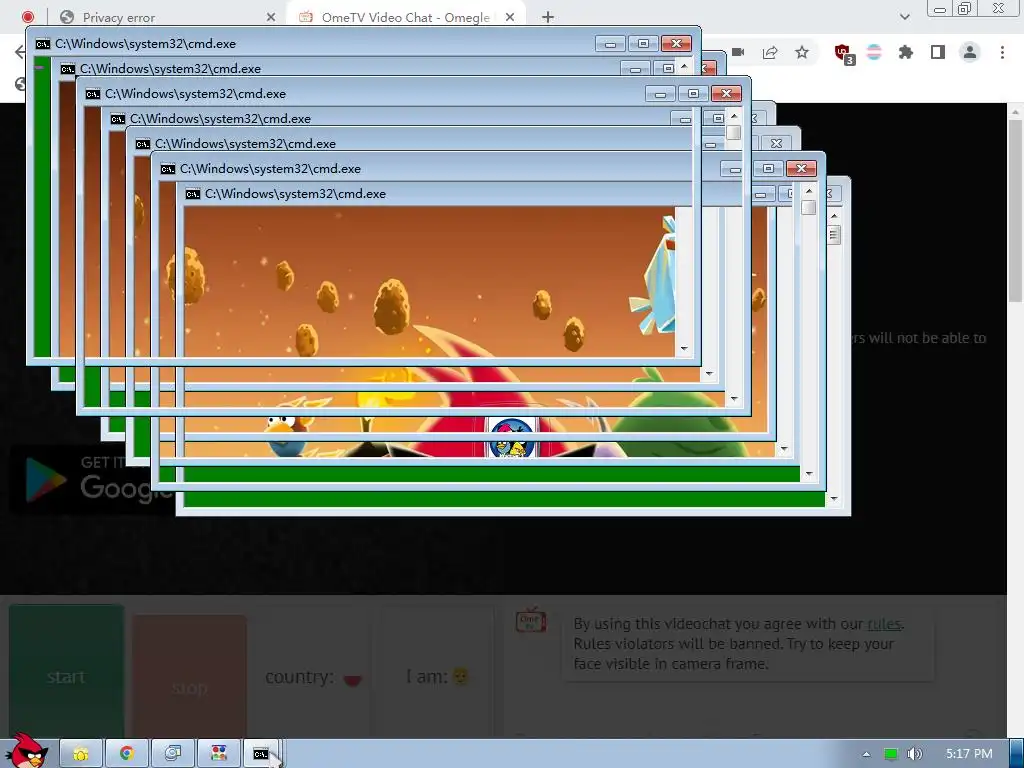Image resolution: width=1024 pixels, height=768 pixels.
Task: Click the rules agreement message text
Action: click(x=739, y=644)
